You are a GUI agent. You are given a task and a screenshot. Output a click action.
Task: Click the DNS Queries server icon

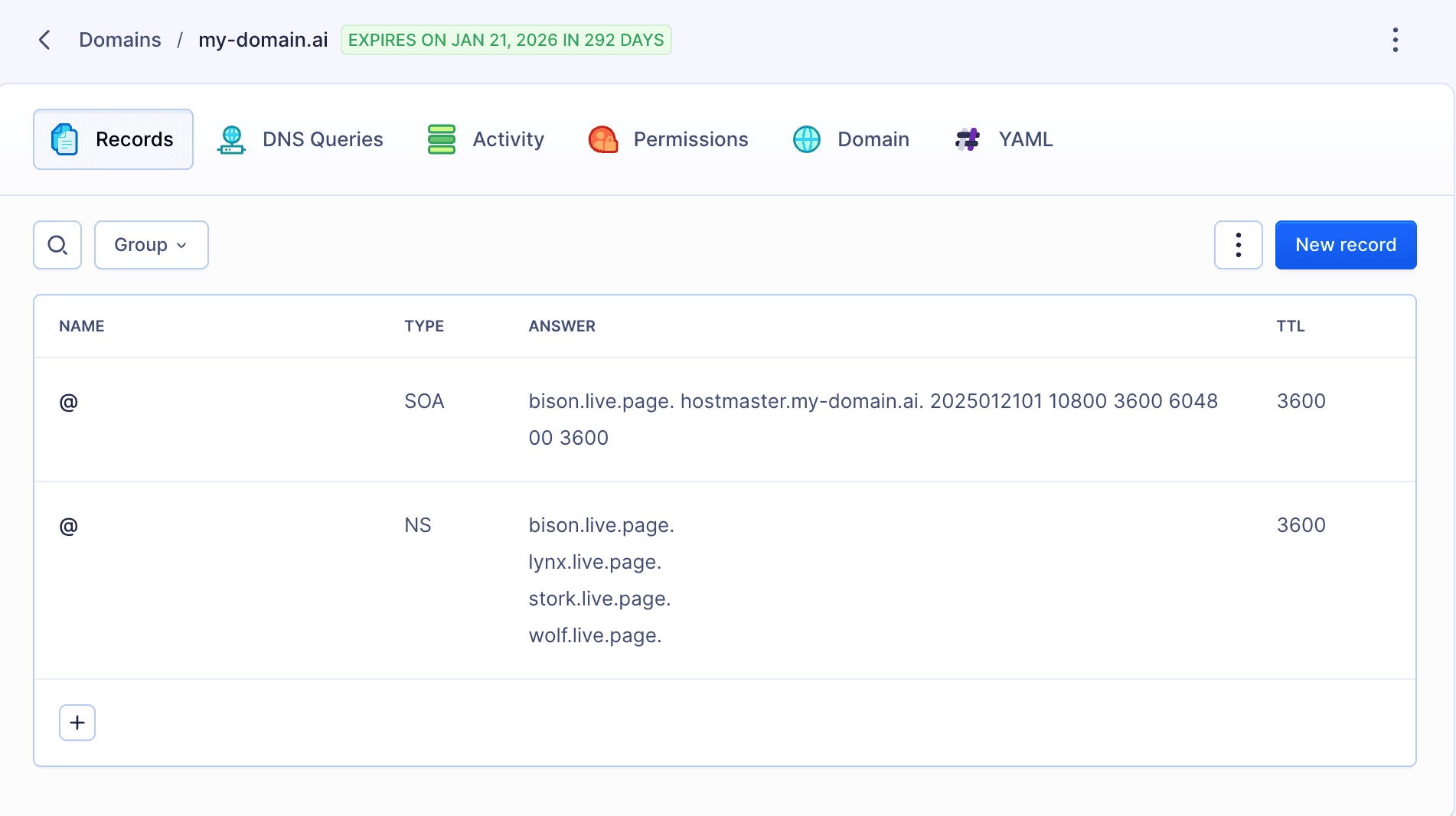pyautogui.click(x=231, y=139)
